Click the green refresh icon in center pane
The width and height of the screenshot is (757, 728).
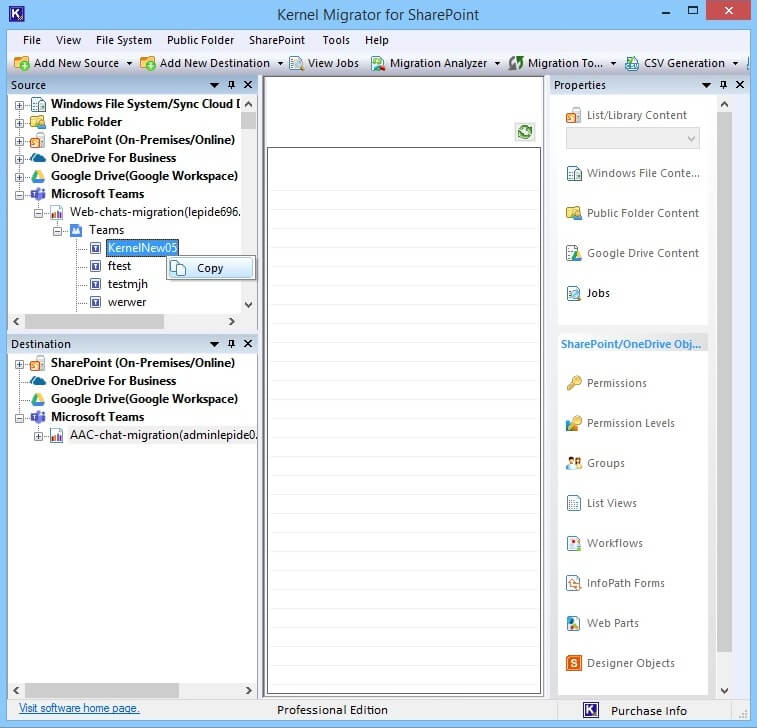coord(525,132)
